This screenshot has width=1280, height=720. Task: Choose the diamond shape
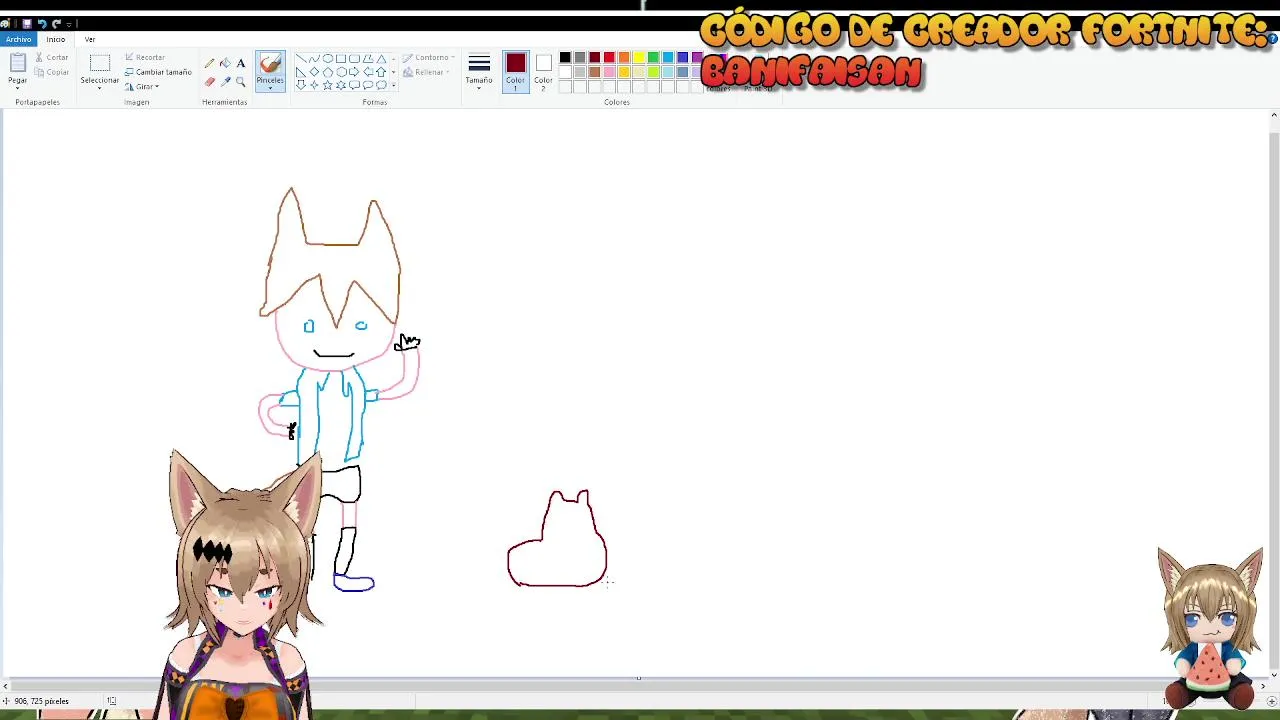pyautogui.click(x=314, y=72)
